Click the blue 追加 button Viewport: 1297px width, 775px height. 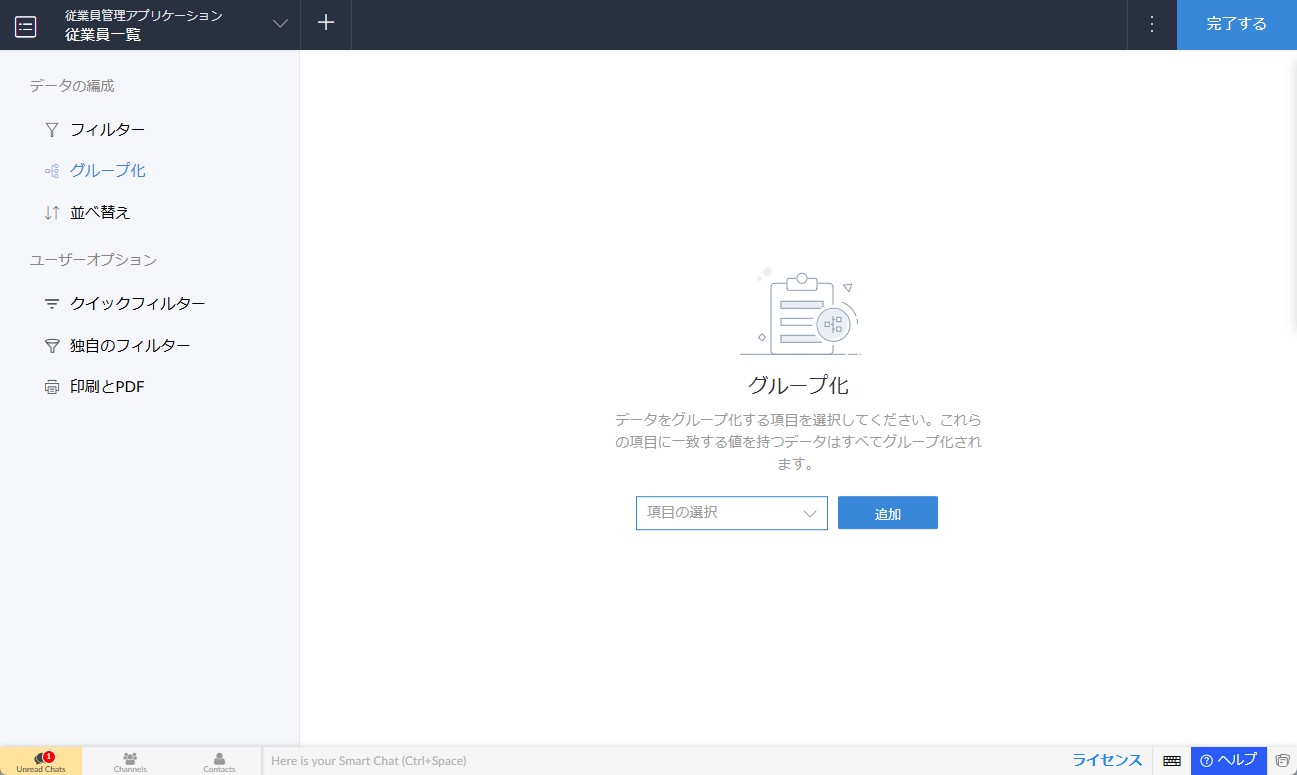(887, 513)
